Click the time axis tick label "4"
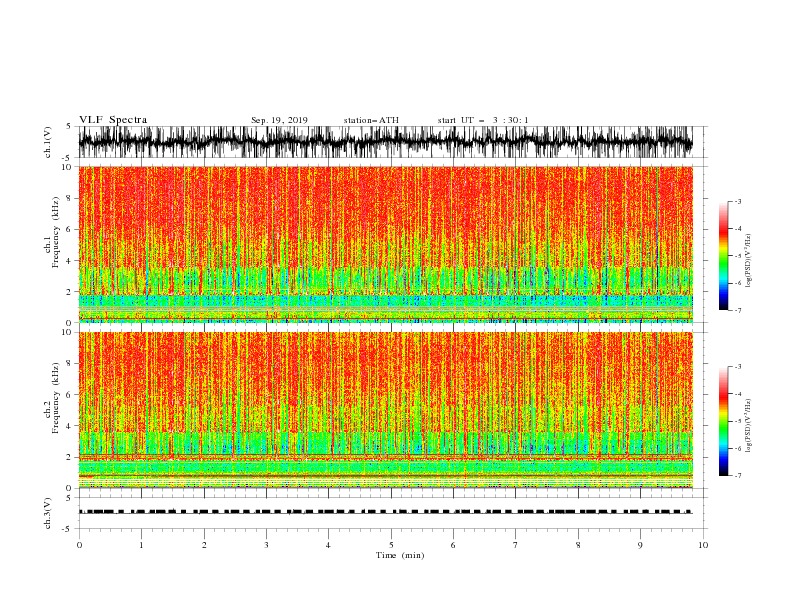Viewport: 792px width, 612px height. 328,545
